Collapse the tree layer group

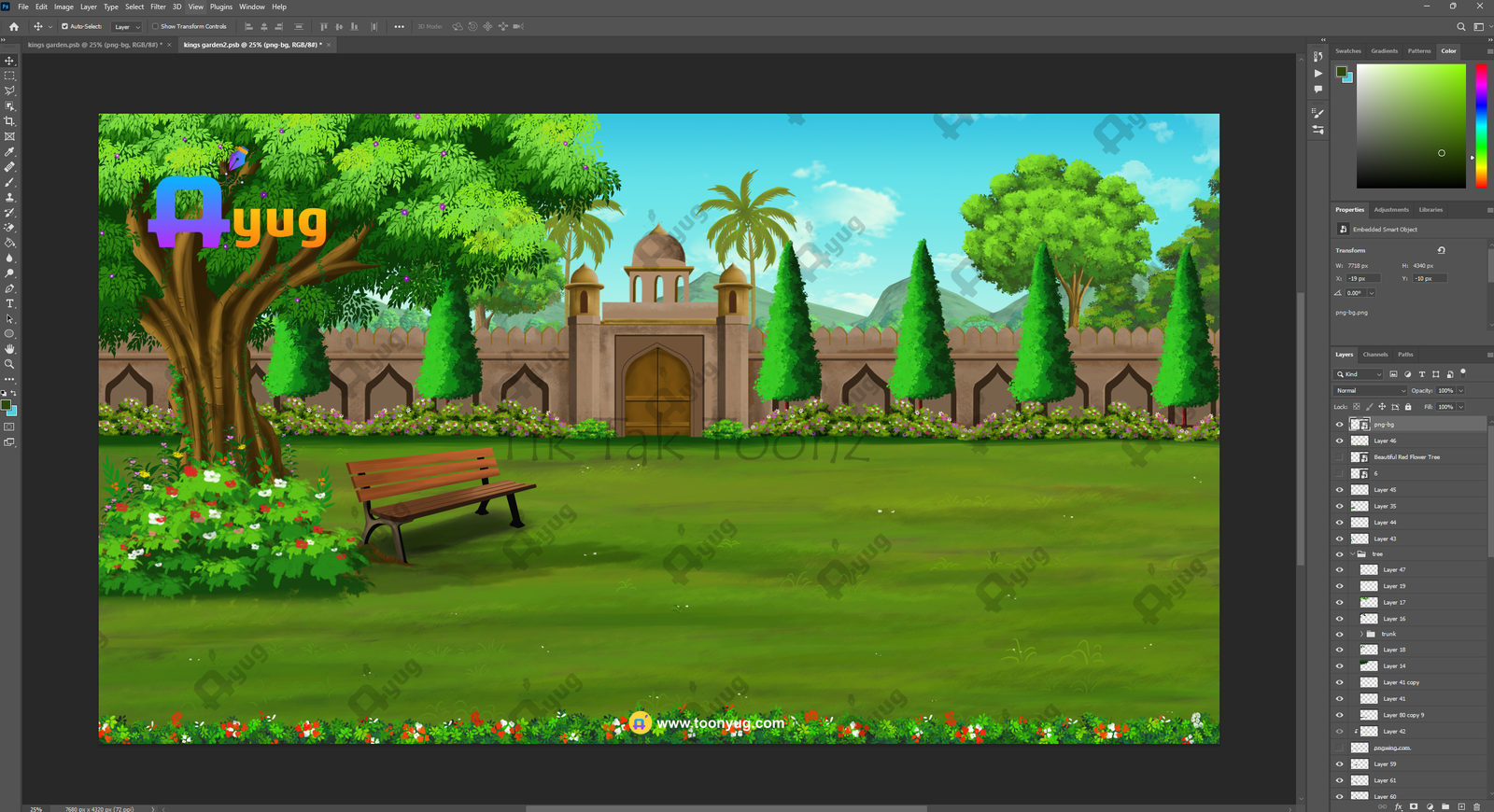click(1351, 554)
